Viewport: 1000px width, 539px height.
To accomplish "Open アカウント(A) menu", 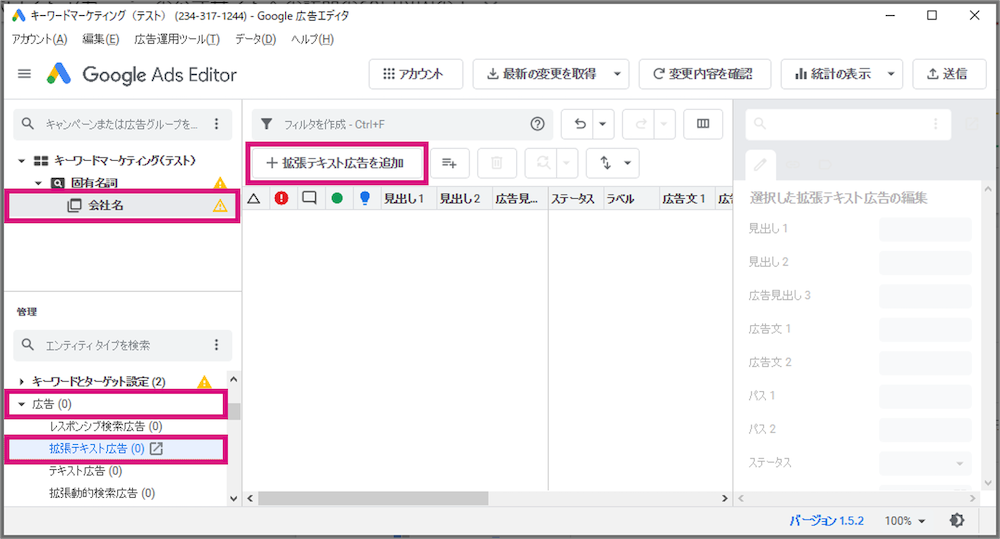I will pyautogui.click(x=39, y=40).
